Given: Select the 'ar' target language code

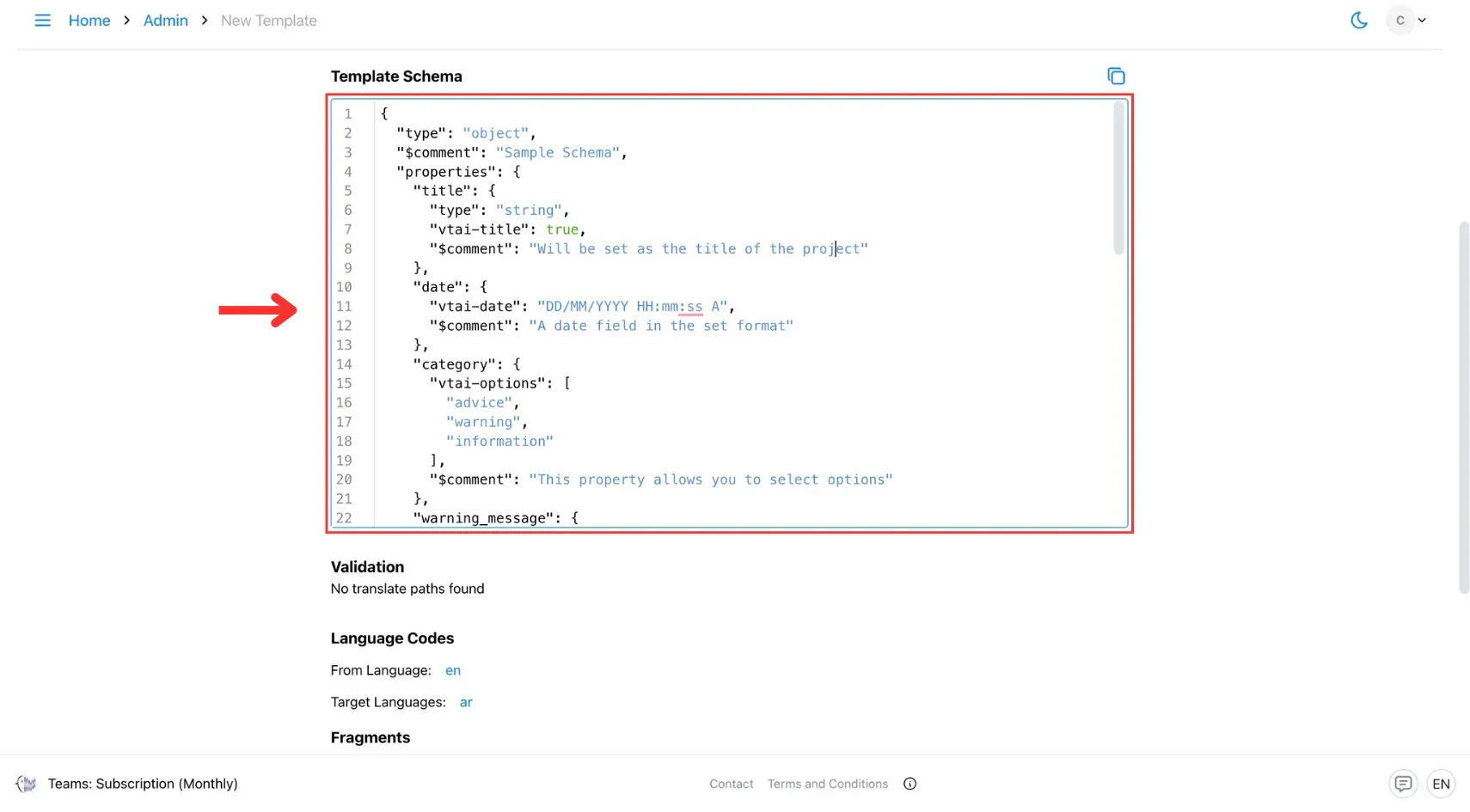Looking at the screenshot, I should [x=466, y=702].
